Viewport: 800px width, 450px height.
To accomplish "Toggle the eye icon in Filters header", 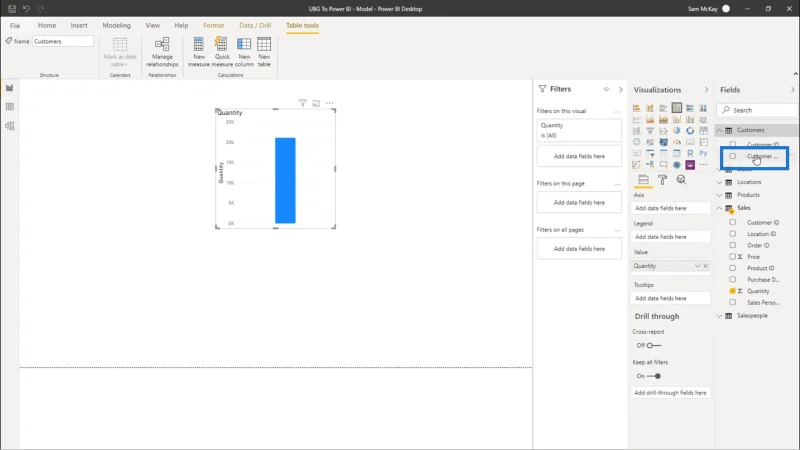I will [606, 89].
